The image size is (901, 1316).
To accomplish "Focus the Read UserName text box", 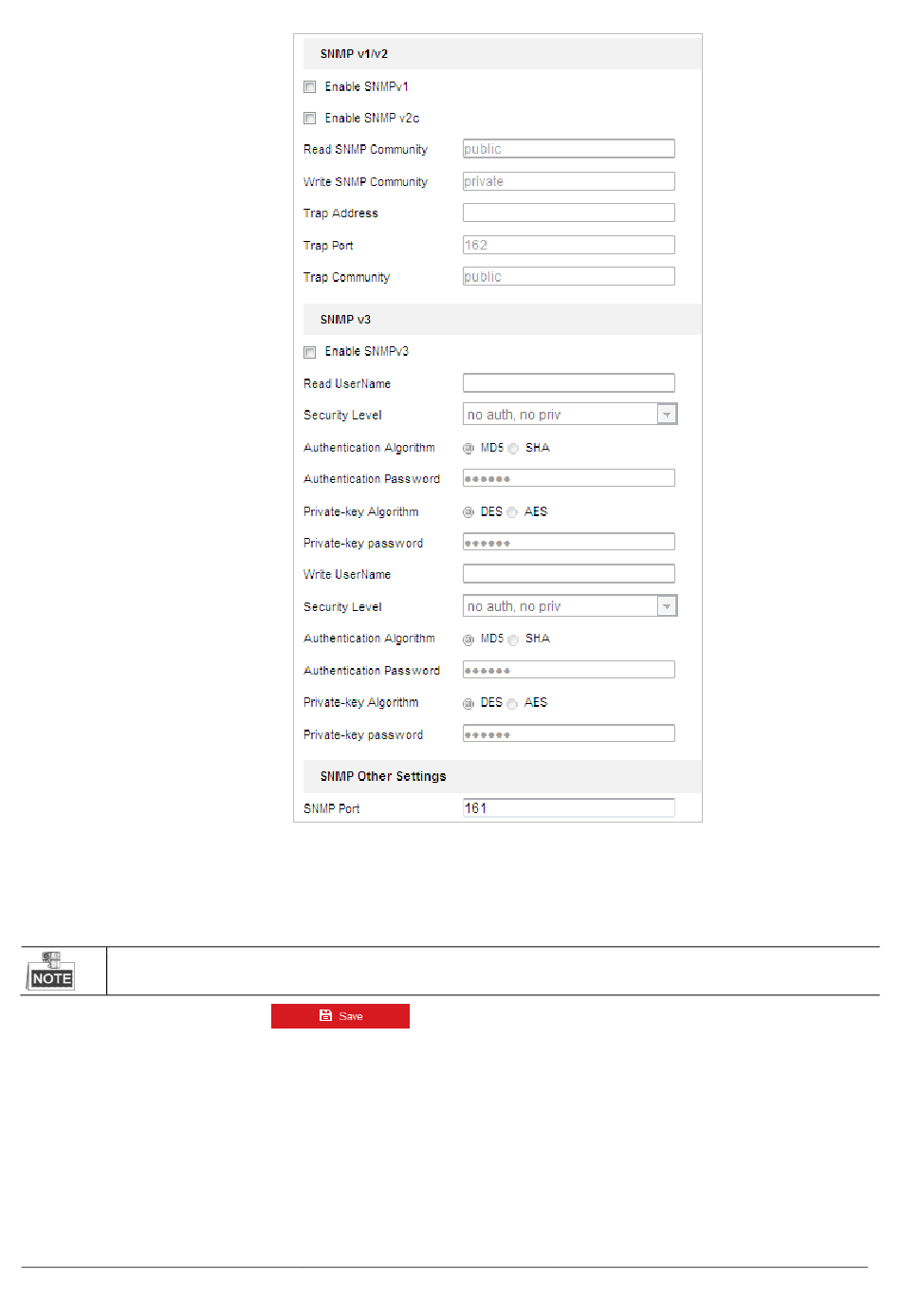I will coord(569,382).
